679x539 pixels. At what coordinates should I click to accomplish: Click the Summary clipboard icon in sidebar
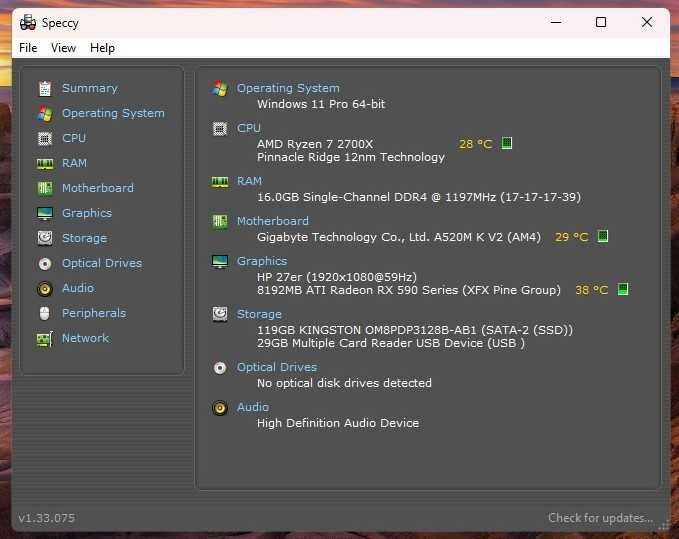point(45,88)
